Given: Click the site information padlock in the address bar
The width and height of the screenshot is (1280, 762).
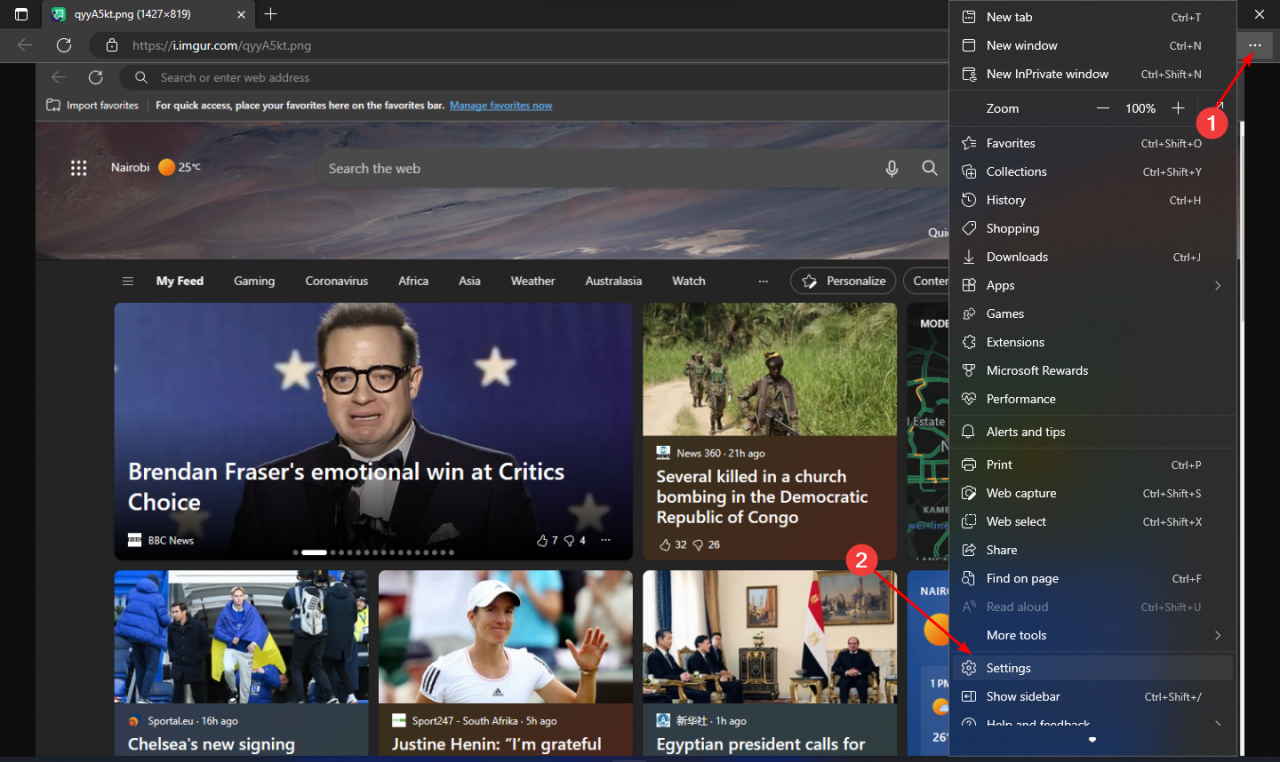Looking at the screenshot, I should [x=110, y=45].
